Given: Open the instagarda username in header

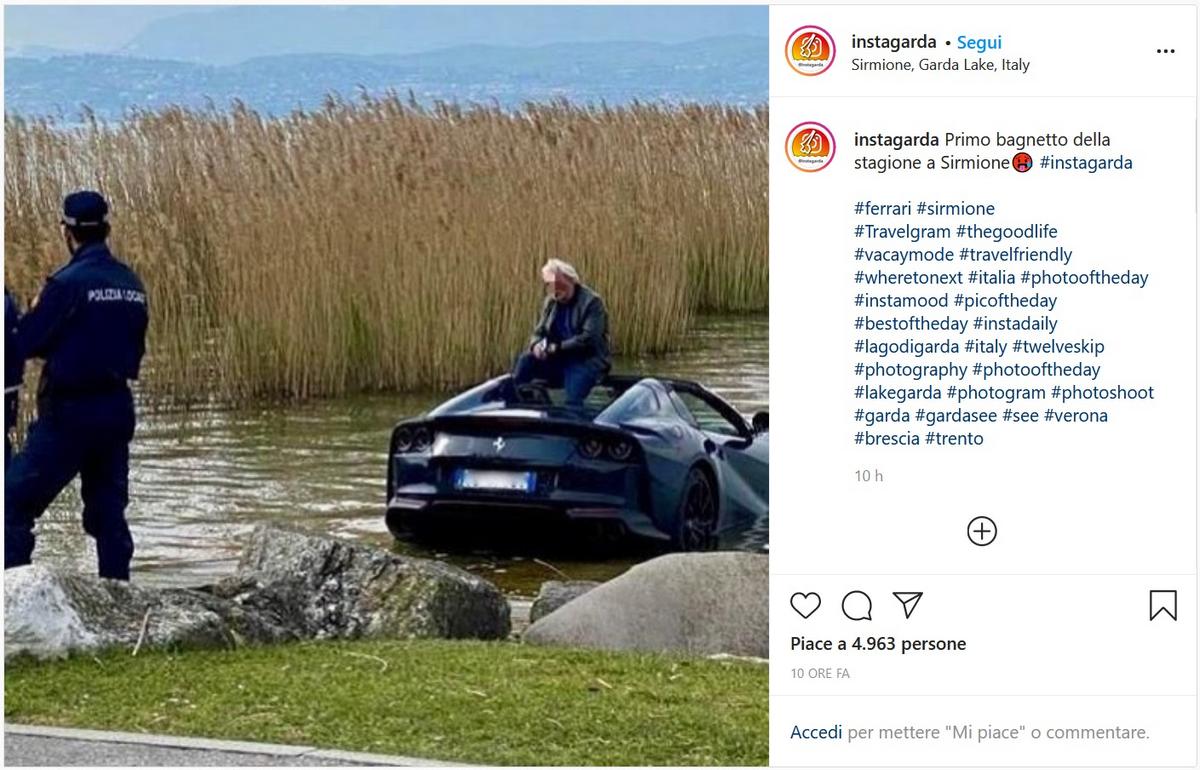Looking at the screenshot, I should pos(894,42).
